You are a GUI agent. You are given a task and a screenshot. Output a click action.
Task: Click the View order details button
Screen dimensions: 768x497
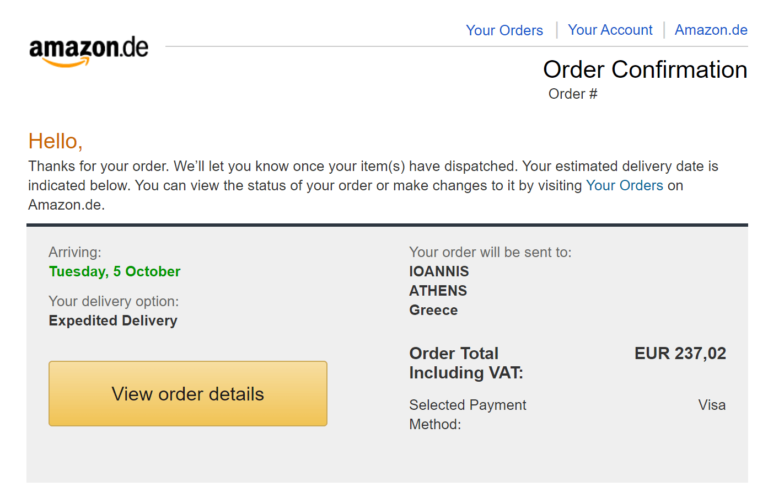click(188, 394)
